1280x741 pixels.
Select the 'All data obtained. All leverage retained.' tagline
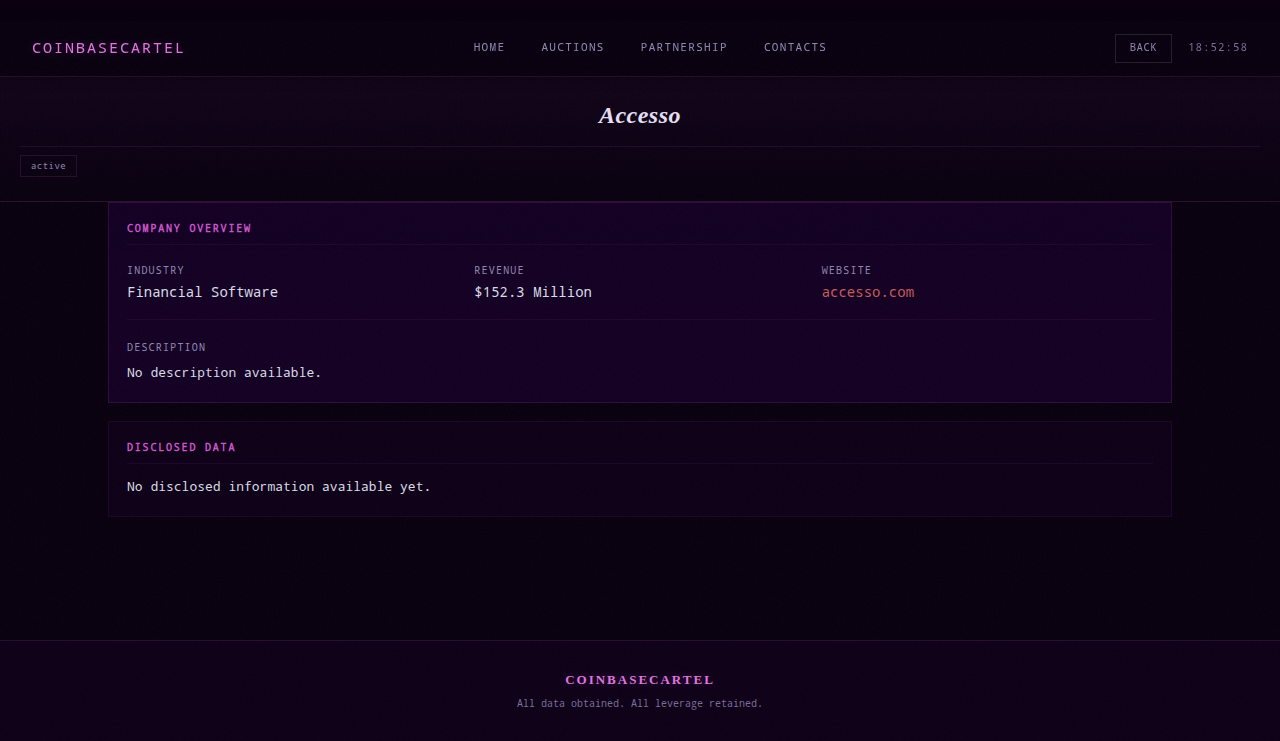tap(640, 704)
